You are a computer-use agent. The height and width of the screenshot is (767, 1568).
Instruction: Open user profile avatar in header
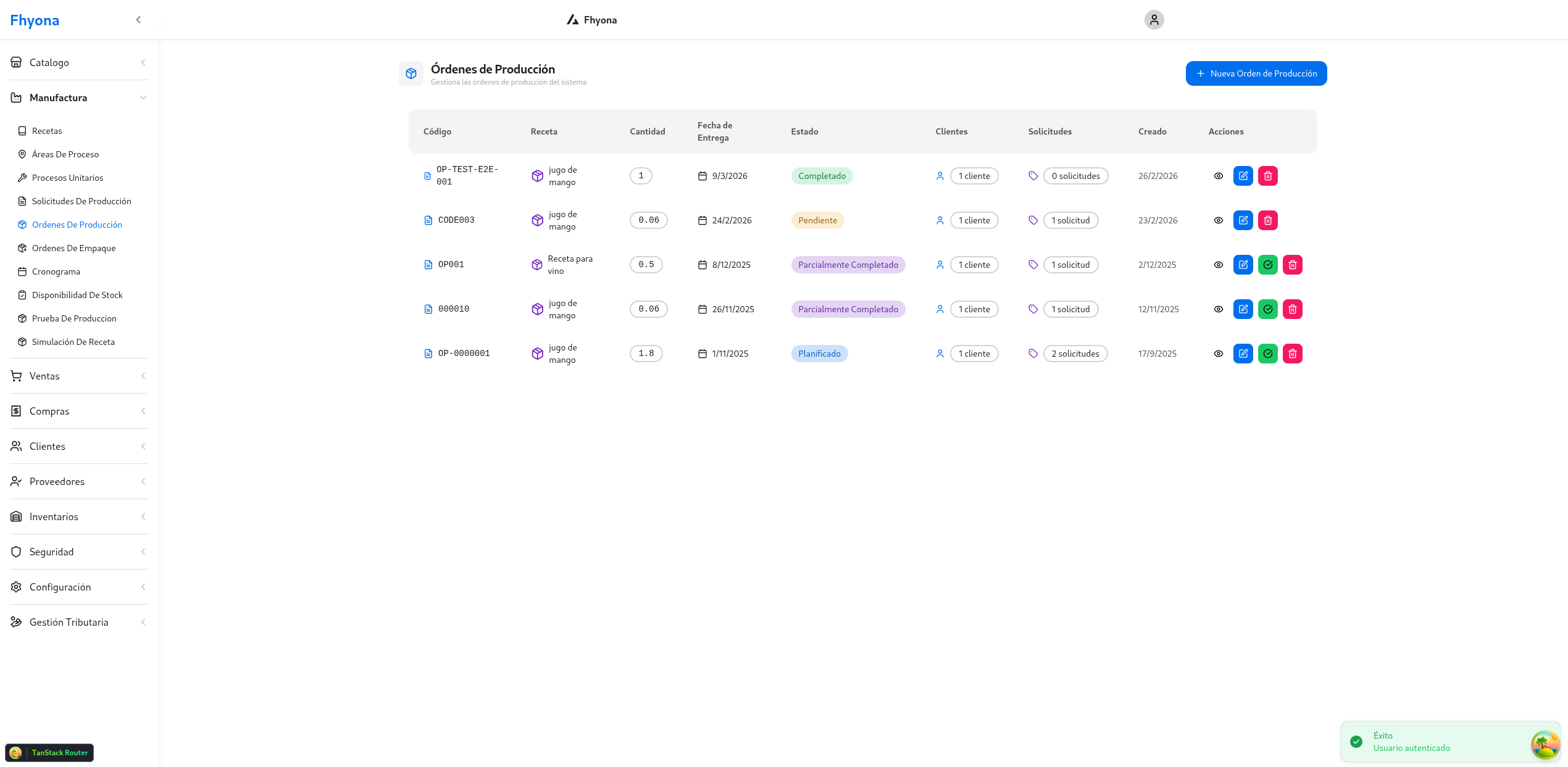(1154, 20)
